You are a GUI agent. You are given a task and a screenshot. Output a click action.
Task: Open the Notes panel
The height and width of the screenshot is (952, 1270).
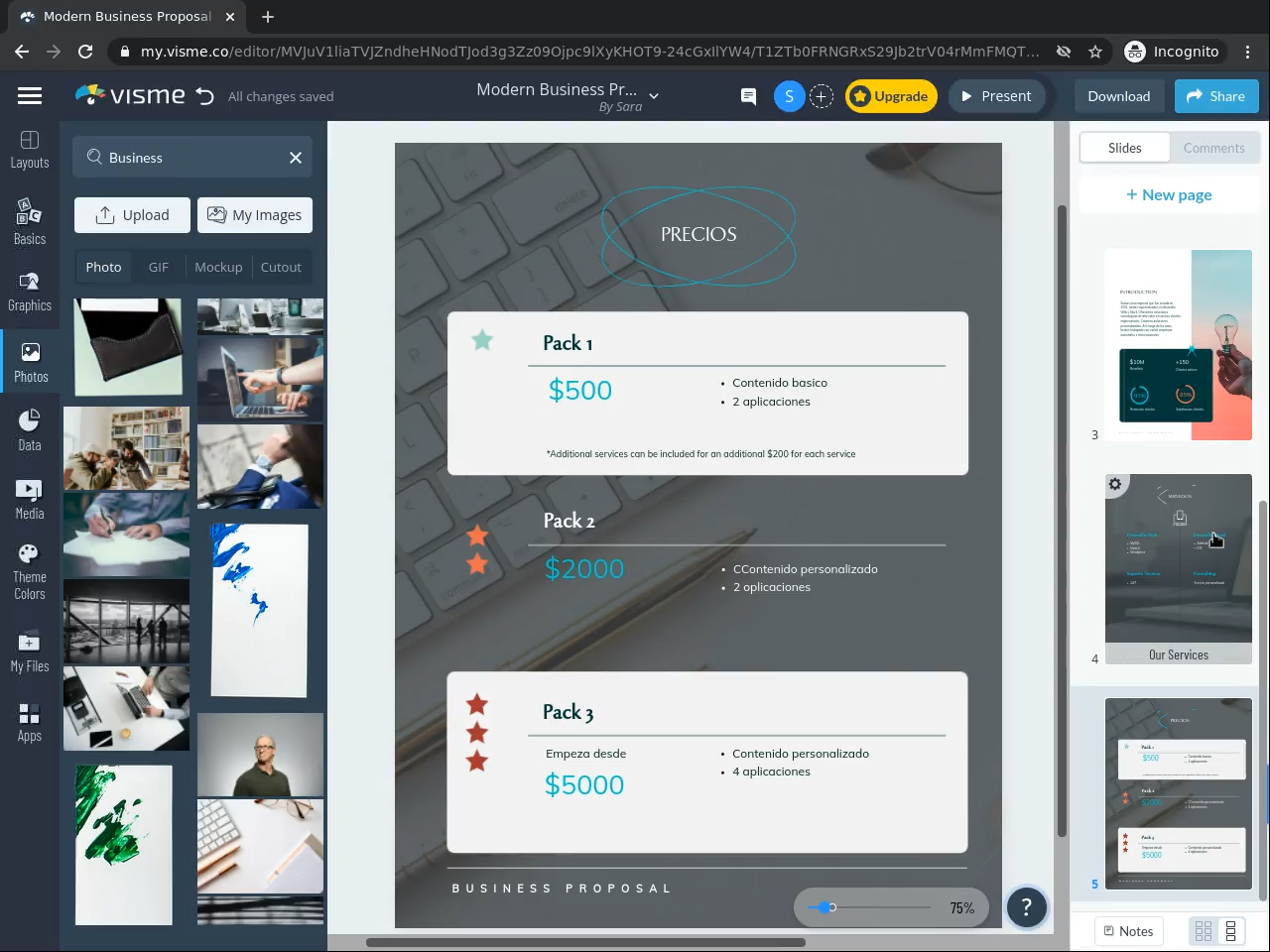(x=1129, y=931)
